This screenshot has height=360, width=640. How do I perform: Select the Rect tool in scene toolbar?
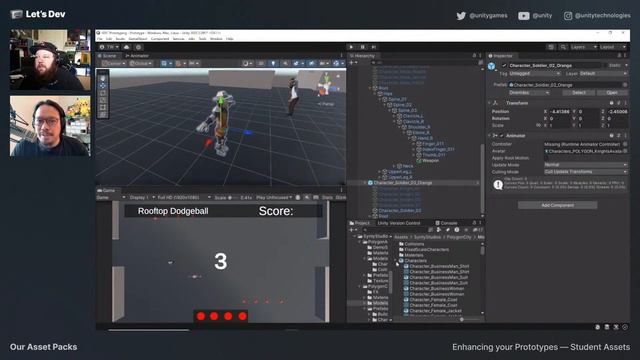click(x=102, y=107)
